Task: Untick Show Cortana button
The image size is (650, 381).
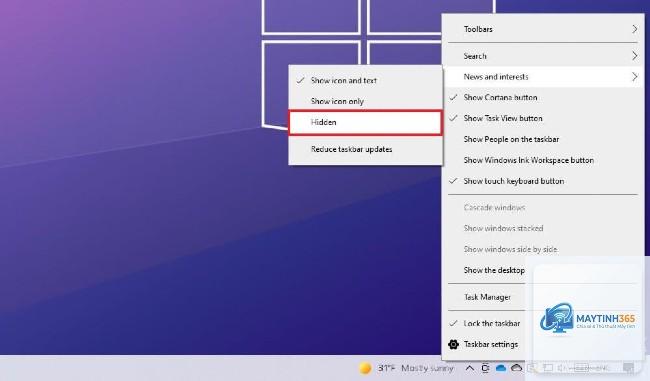Action: (x=543, y=97)
